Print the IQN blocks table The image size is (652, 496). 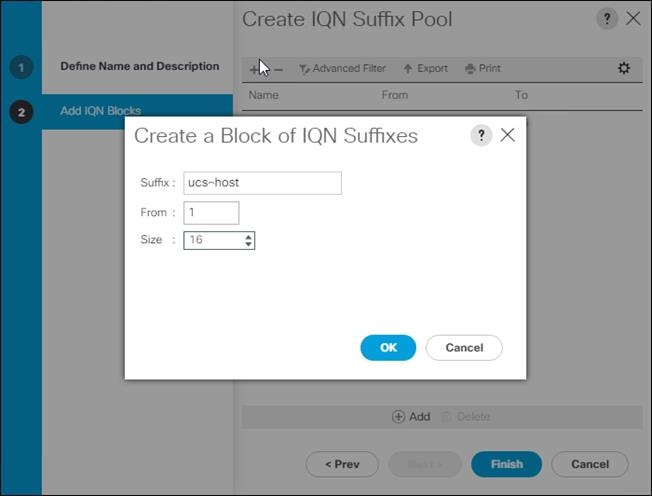tap(482, 69)
